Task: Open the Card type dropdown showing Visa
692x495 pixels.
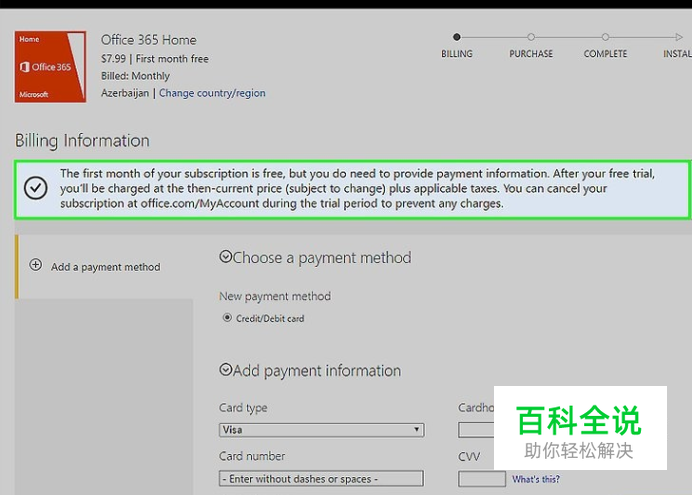Action: pos(321,430)
